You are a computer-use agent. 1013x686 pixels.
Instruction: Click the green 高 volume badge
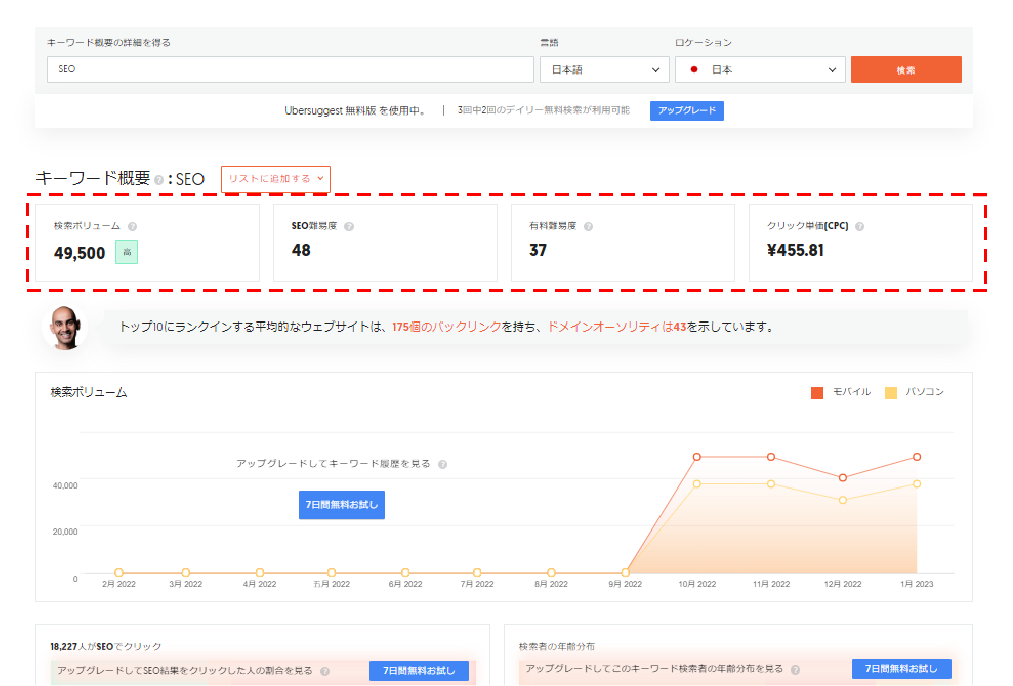[127, 252]
